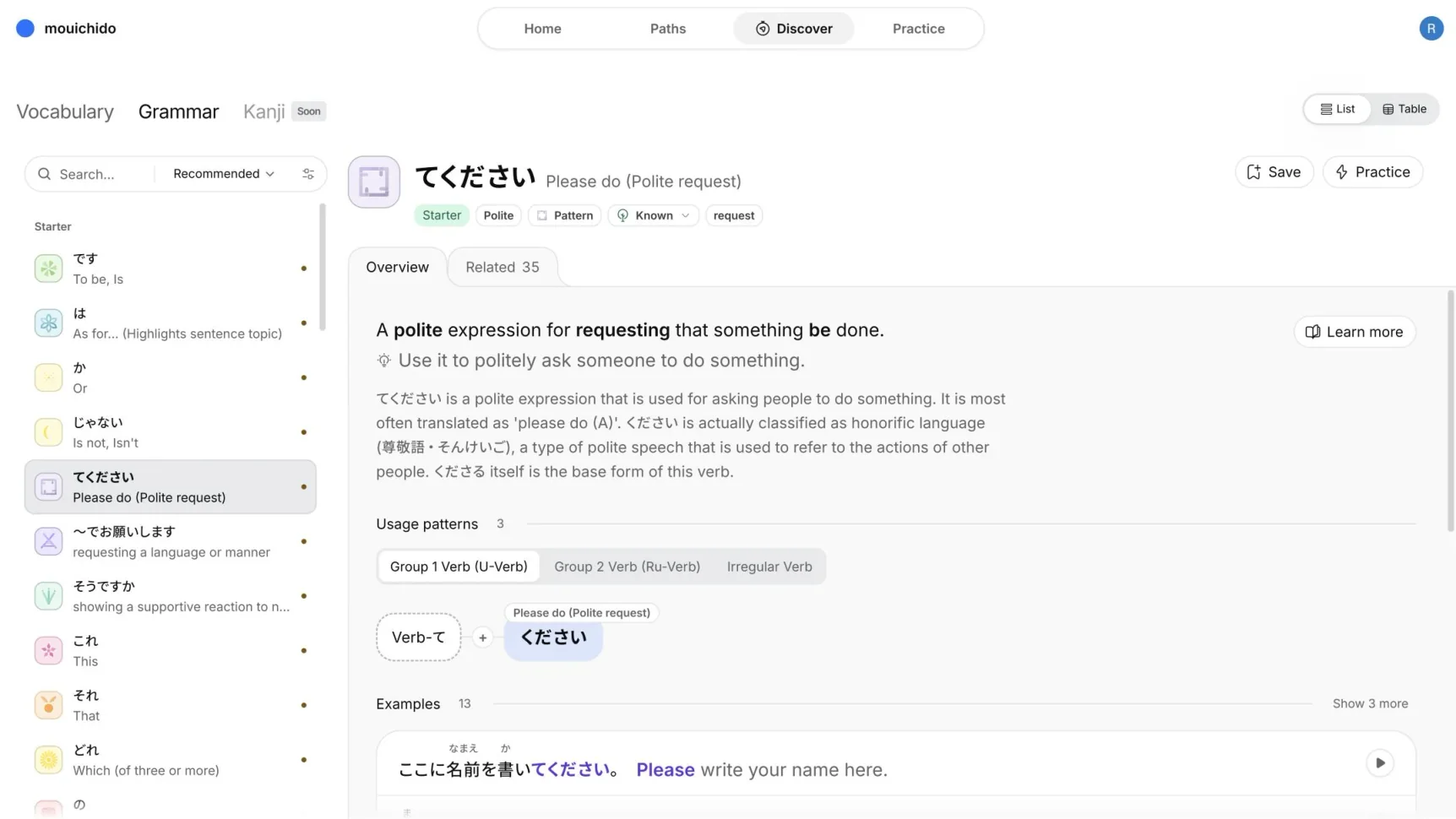Click the Polite tag
The height and width of the screenshot is (819, 1456).
coord(498,215)
